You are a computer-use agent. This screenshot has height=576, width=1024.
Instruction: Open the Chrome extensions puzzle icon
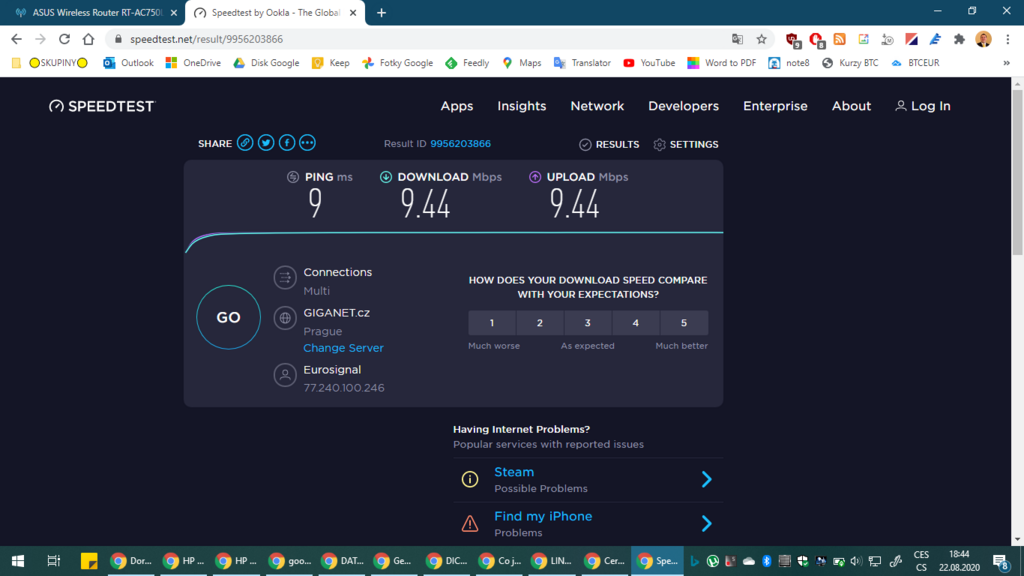point(959,39)
